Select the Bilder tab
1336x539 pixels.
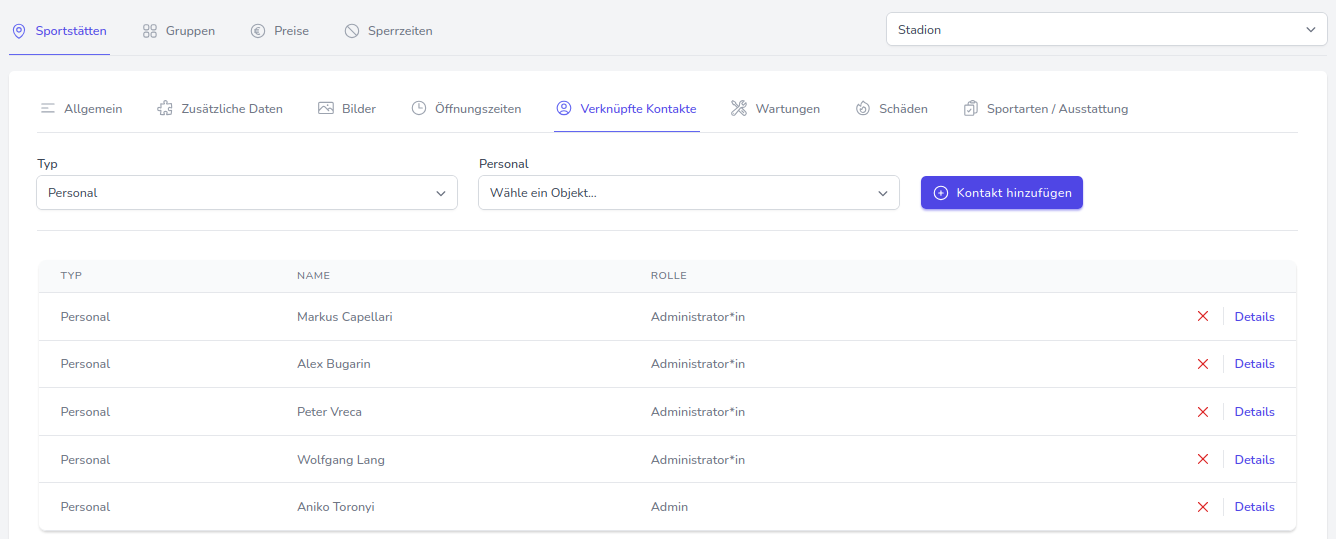(x=347, y=109)
